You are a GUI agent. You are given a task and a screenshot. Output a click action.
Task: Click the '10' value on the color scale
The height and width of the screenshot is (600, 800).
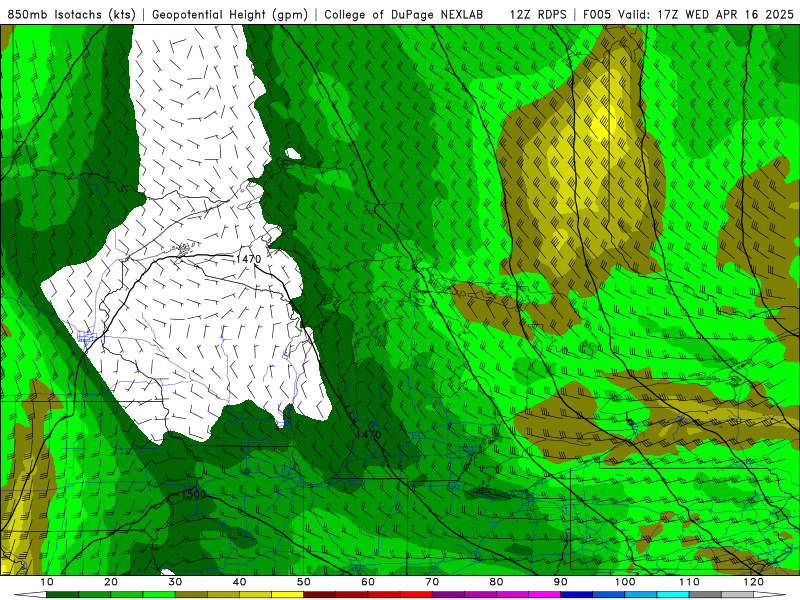[x=46, y=582]
